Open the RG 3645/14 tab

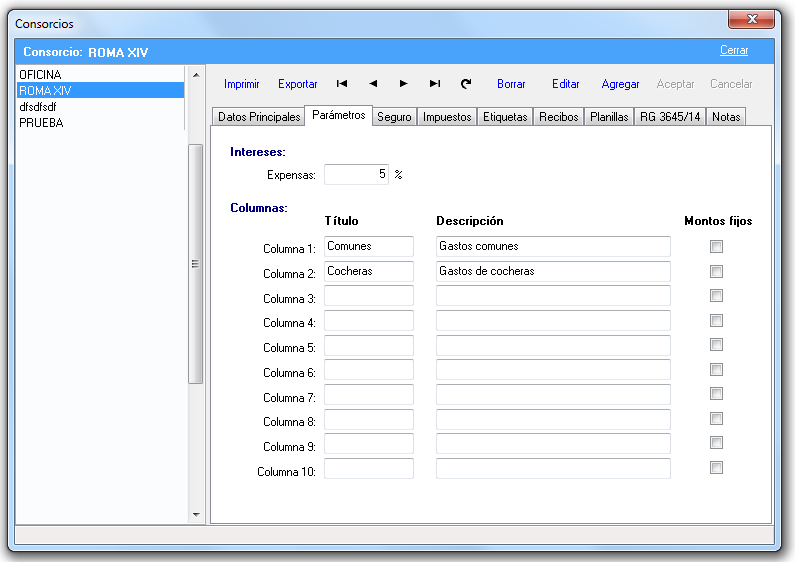(x=670, y=117)
